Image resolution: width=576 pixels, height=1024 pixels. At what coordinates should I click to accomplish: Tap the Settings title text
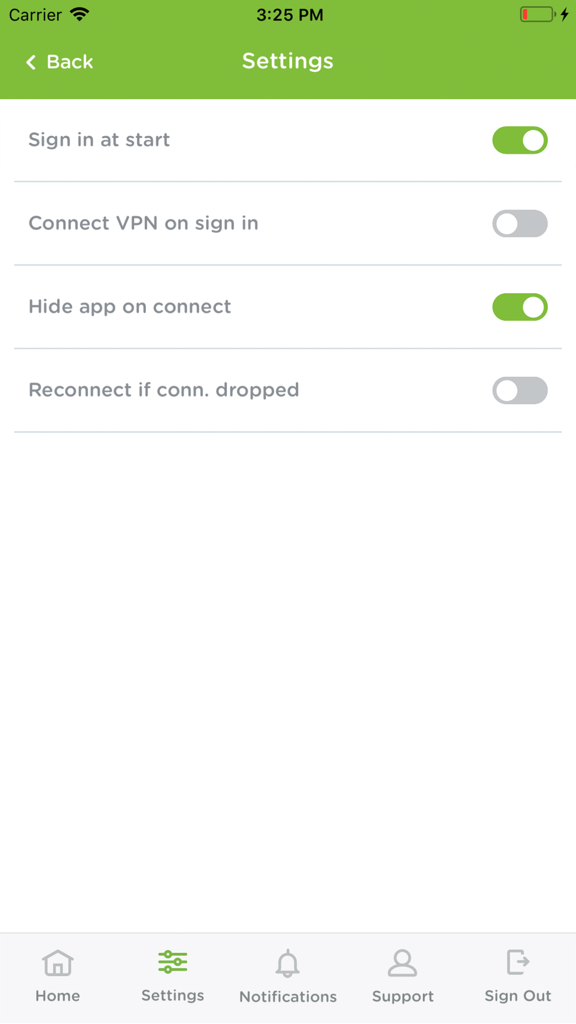pos(288,61)
